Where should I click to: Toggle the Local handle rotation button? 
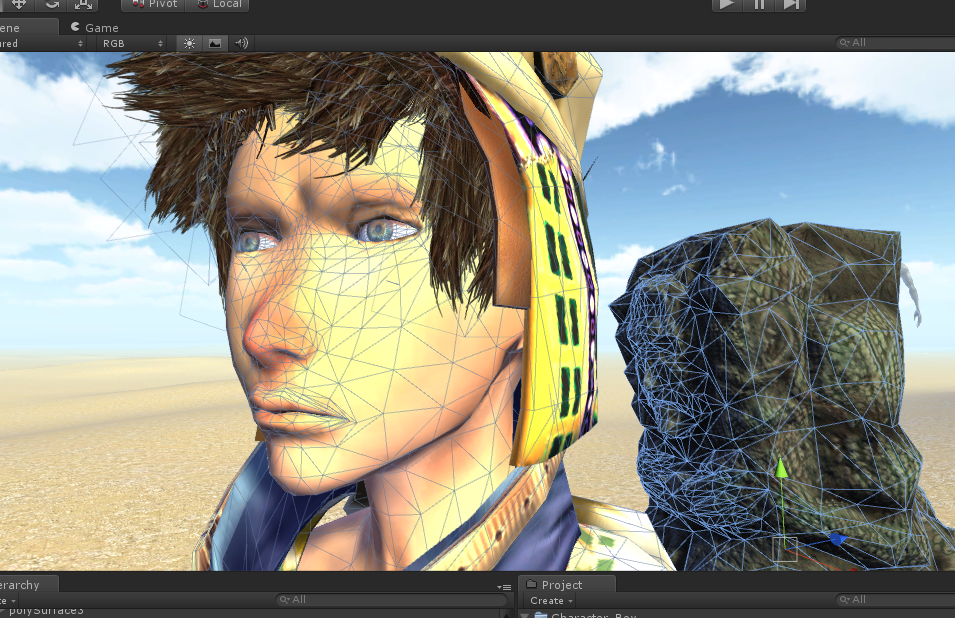(x=219, y=4)
